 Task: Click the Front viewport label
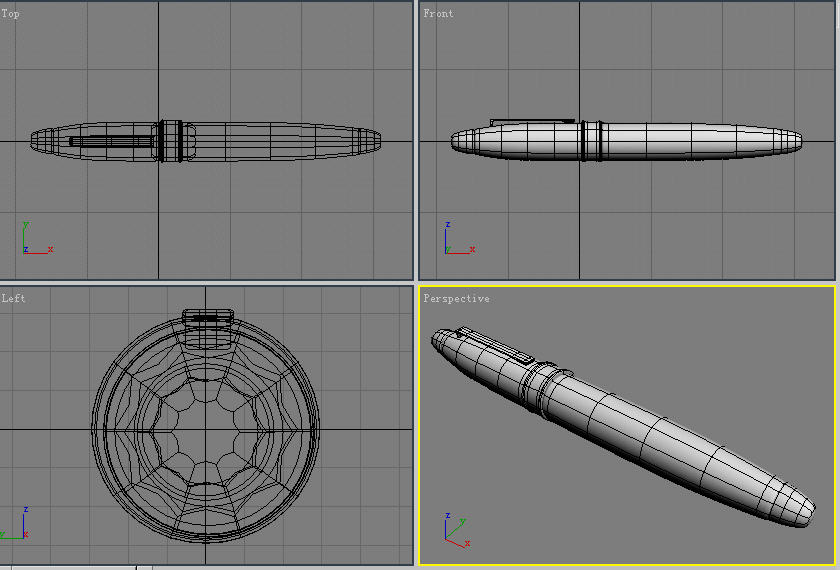[x=438, y=14]
